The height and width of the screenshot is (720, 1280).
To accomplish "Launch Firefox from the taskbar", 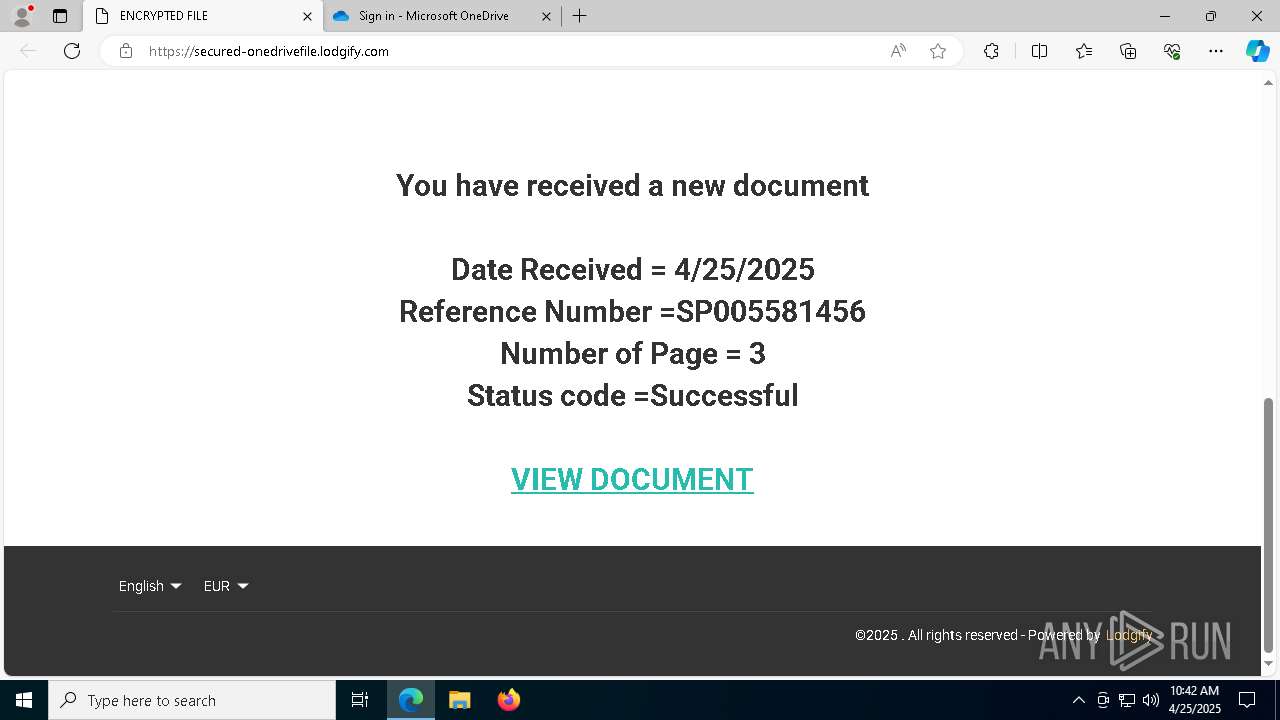I will pyautogui.click(x=509, y=700).
